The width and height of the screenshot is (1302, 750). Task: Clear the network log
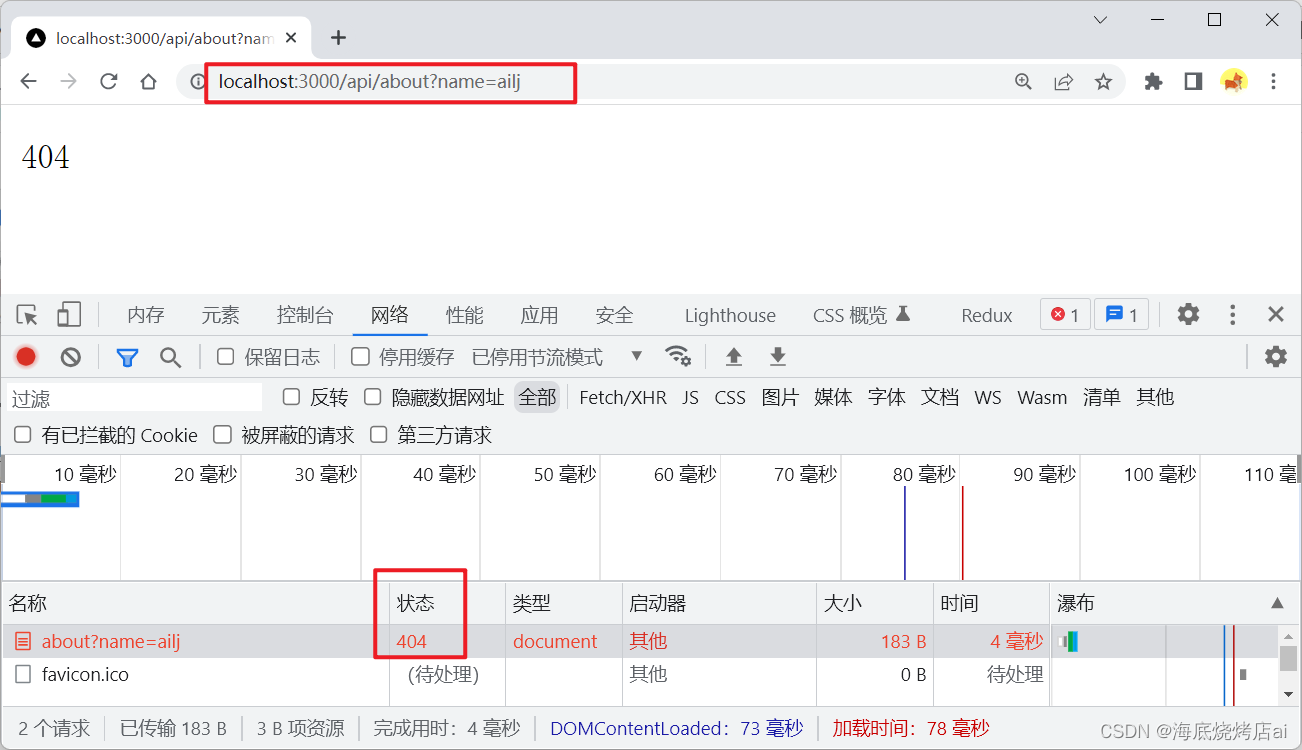click(70, 357)
